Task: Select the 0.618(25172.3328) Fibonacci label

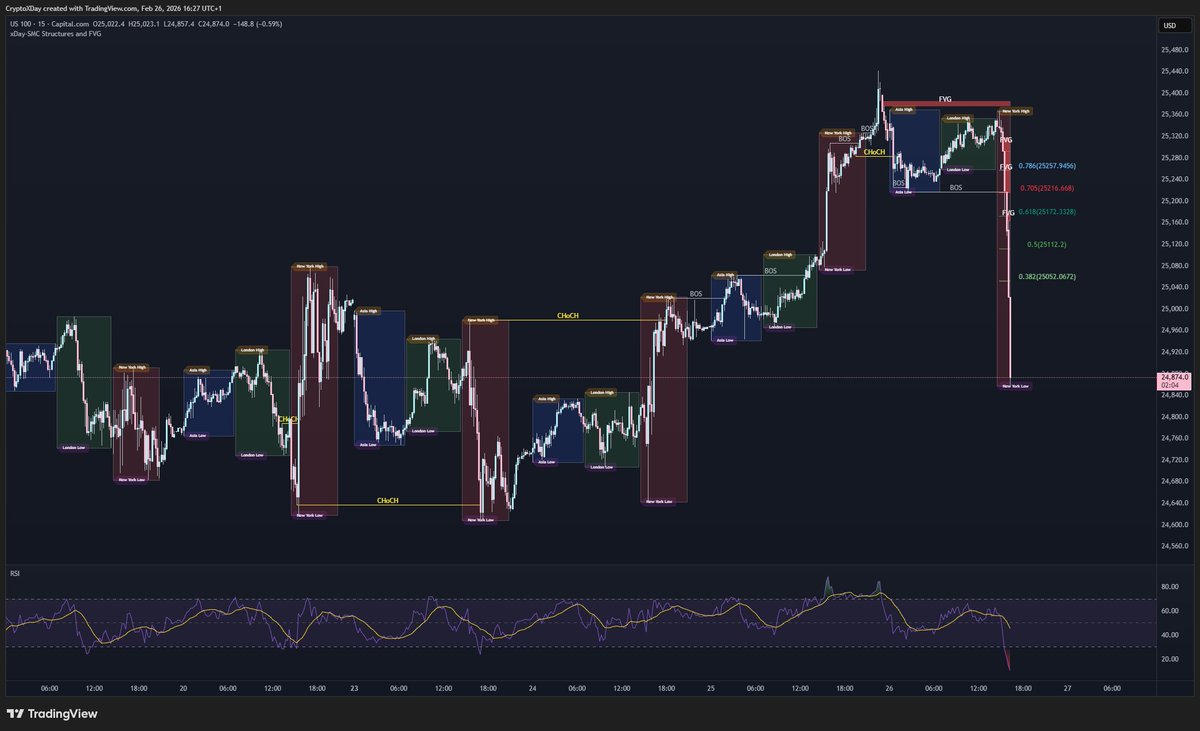Action: [x=1047, y=211]
